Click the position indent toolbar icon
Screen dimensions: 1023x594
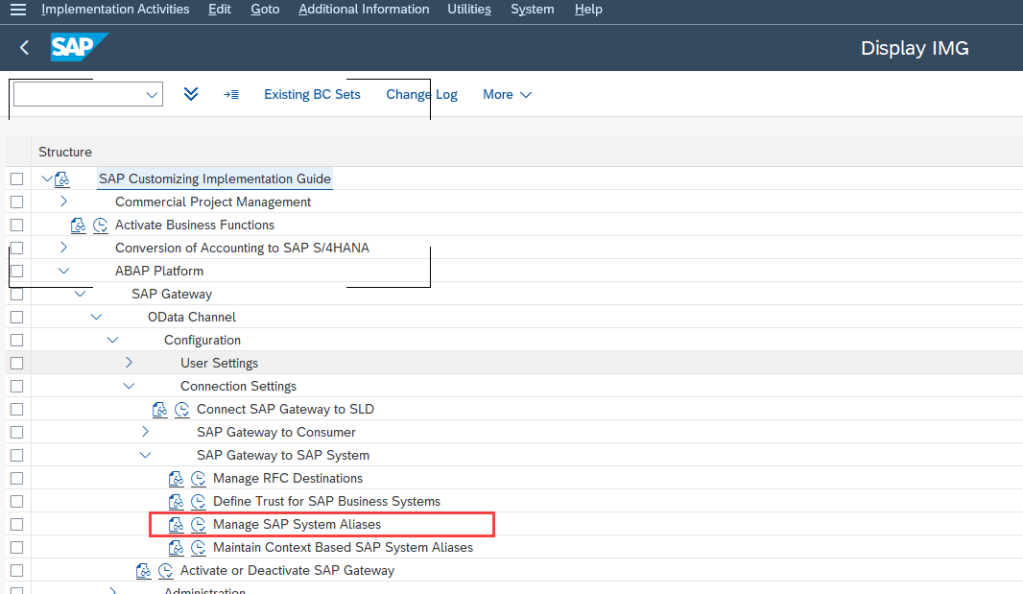point(231,94)
